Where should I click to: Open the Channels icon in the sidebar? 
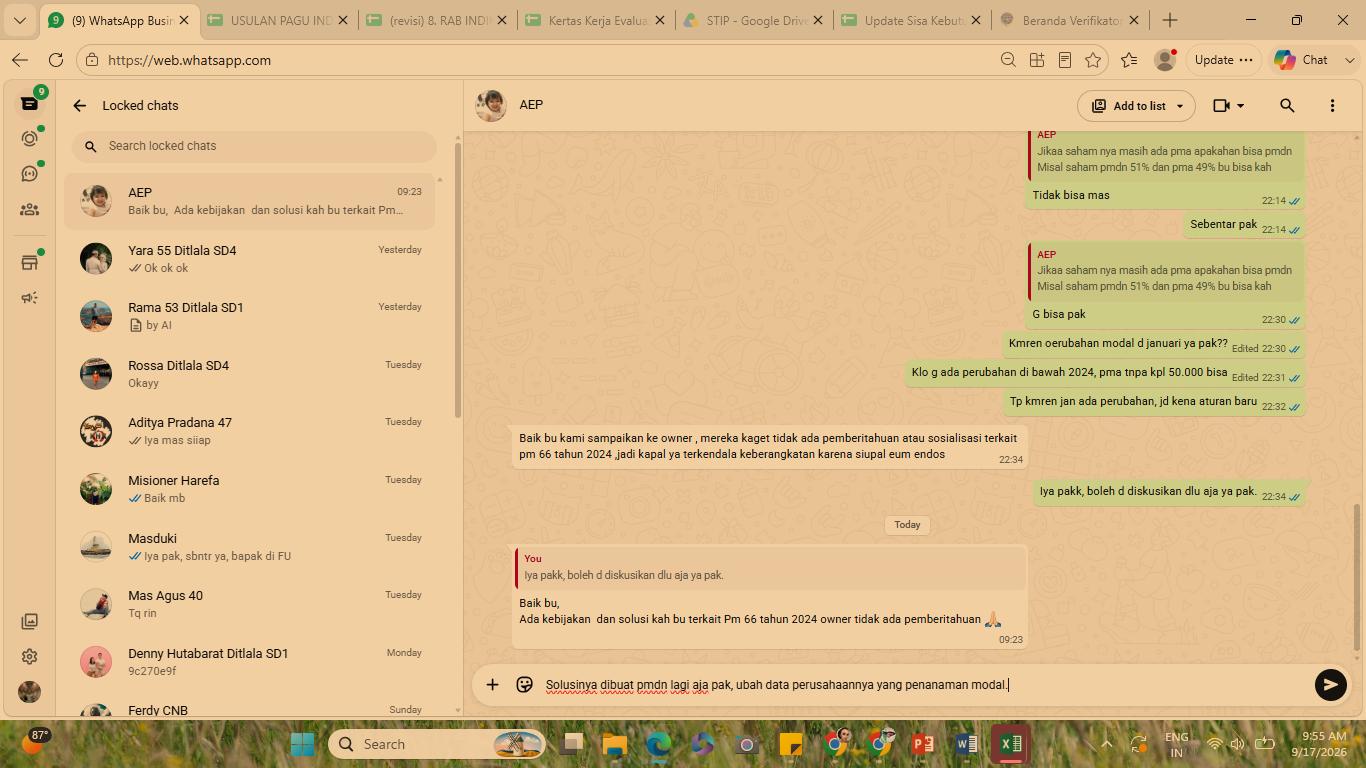[29, 174]
